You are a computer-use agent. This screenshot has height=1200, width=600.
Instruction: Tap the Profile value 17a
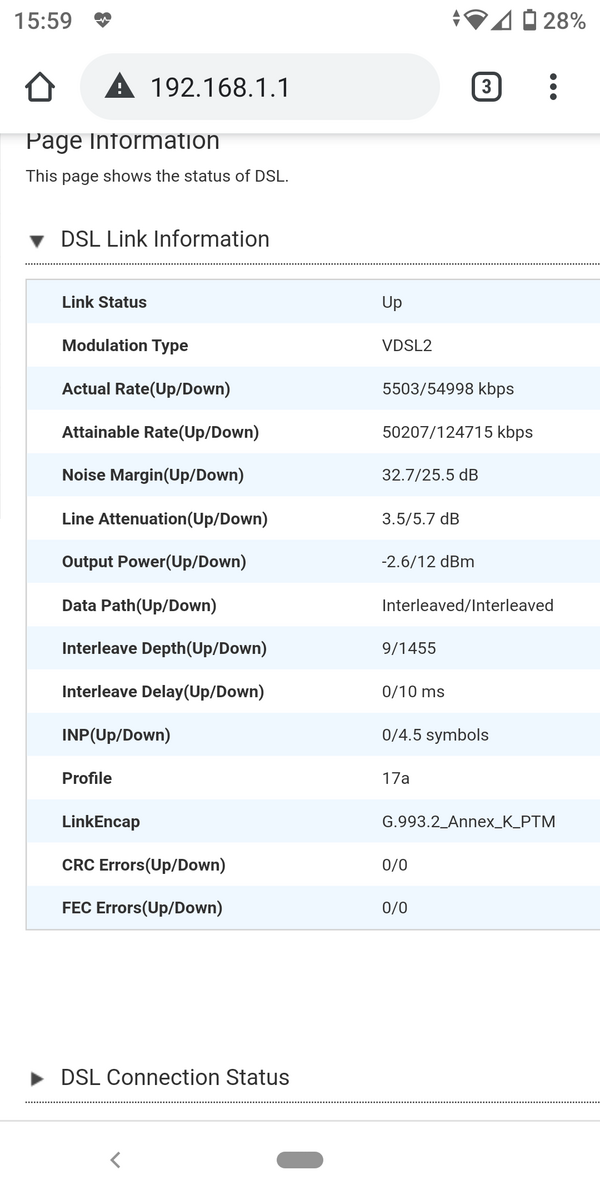pos(396,778)
